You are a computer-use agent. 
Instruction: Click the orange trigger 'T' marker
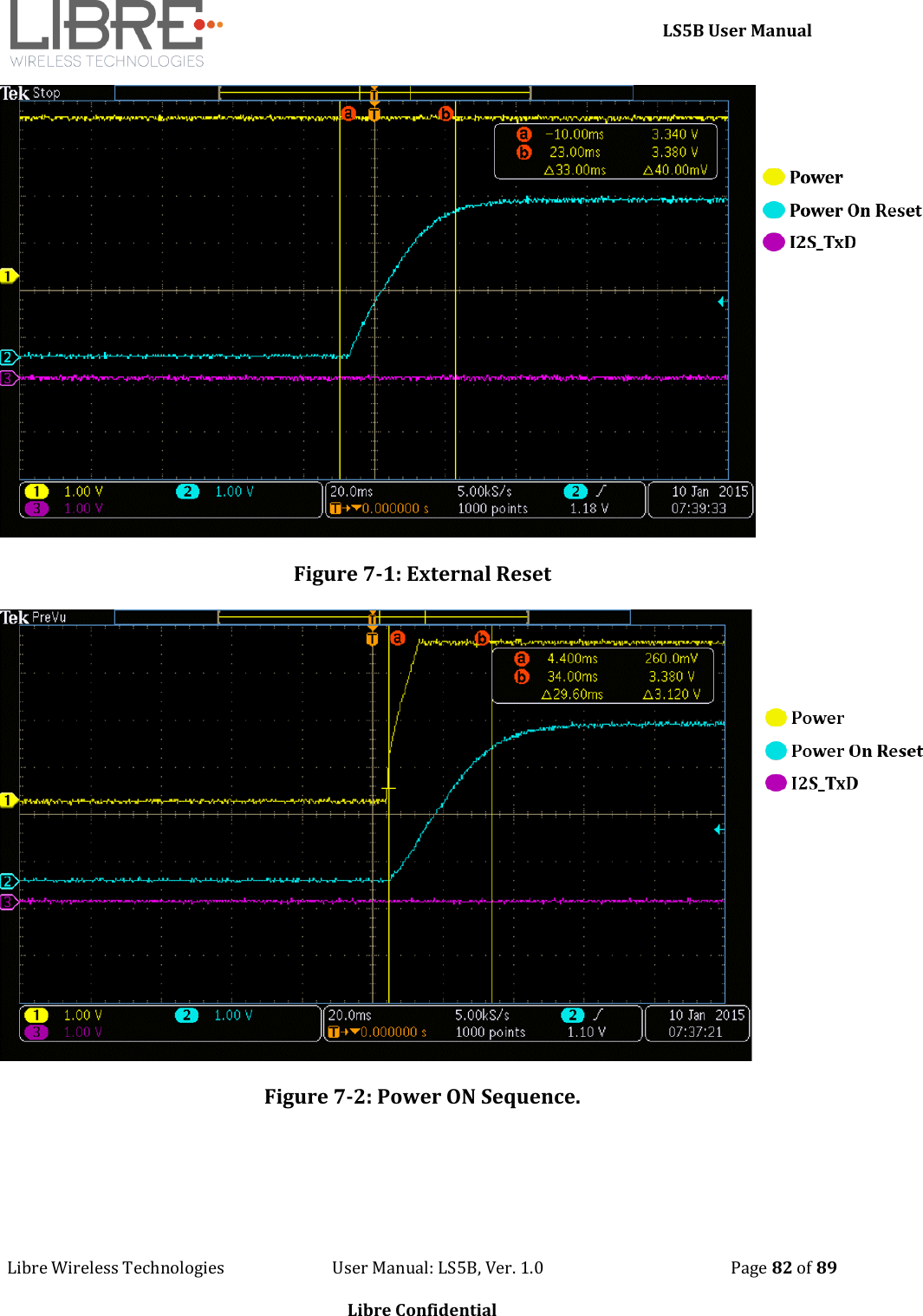tap(374, 114)
